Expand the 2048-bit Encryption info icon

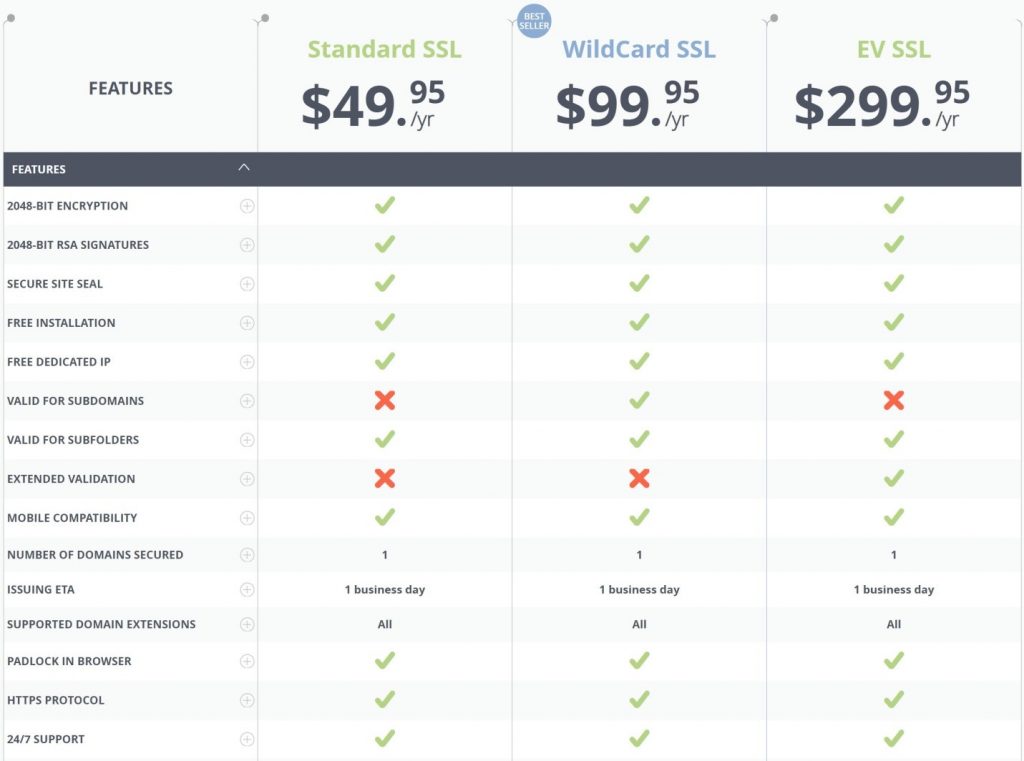pyautogui.click(x=247, y=206)
